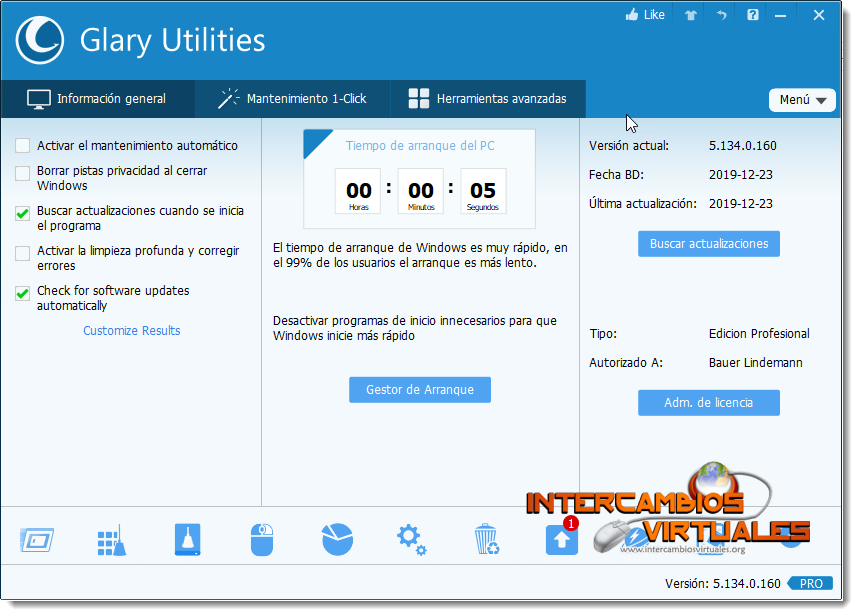858x616 pixels.
Task: Click the 'Tiempo de arranque del PC' heading
Action: (420, 146)
